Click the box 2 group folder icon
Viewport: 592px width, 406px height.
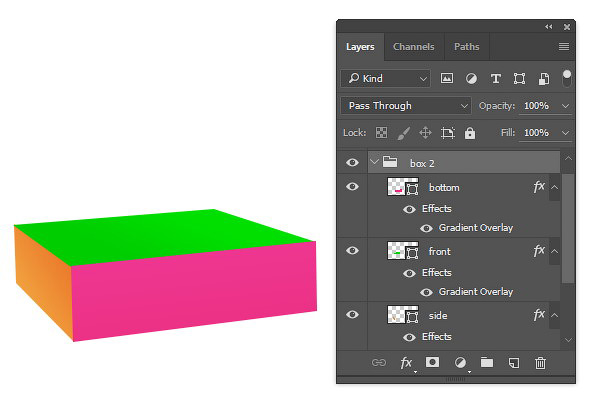[390, 162]
